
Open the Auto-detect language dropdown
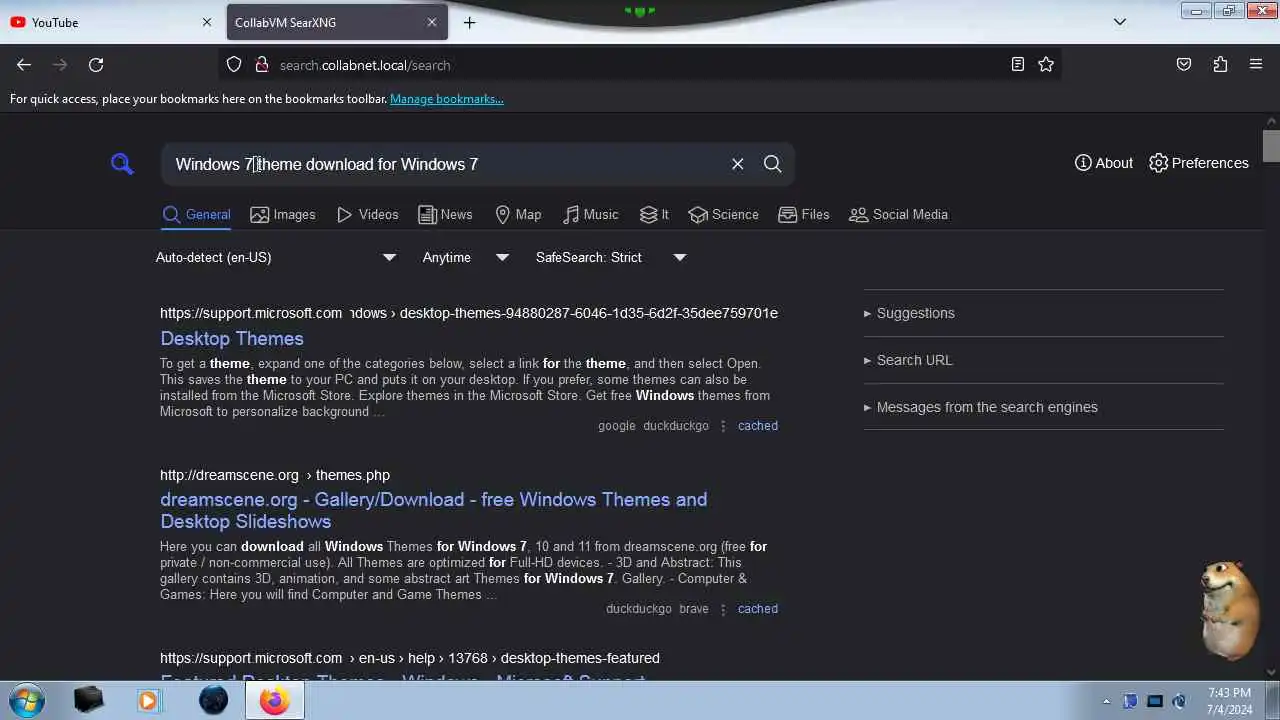tap(276, 257)
